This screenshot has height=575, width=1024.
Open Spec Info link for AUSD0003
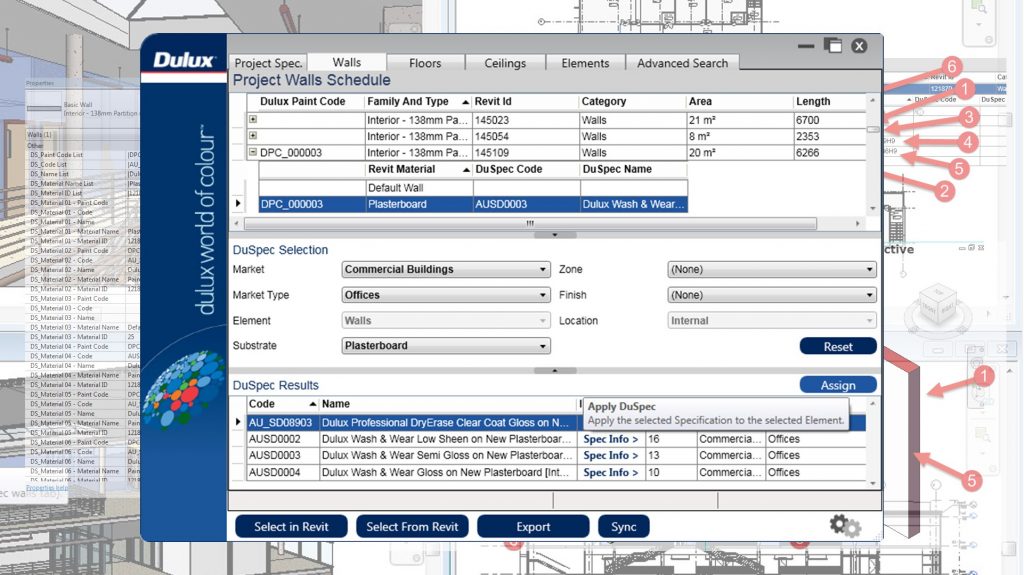610,455
